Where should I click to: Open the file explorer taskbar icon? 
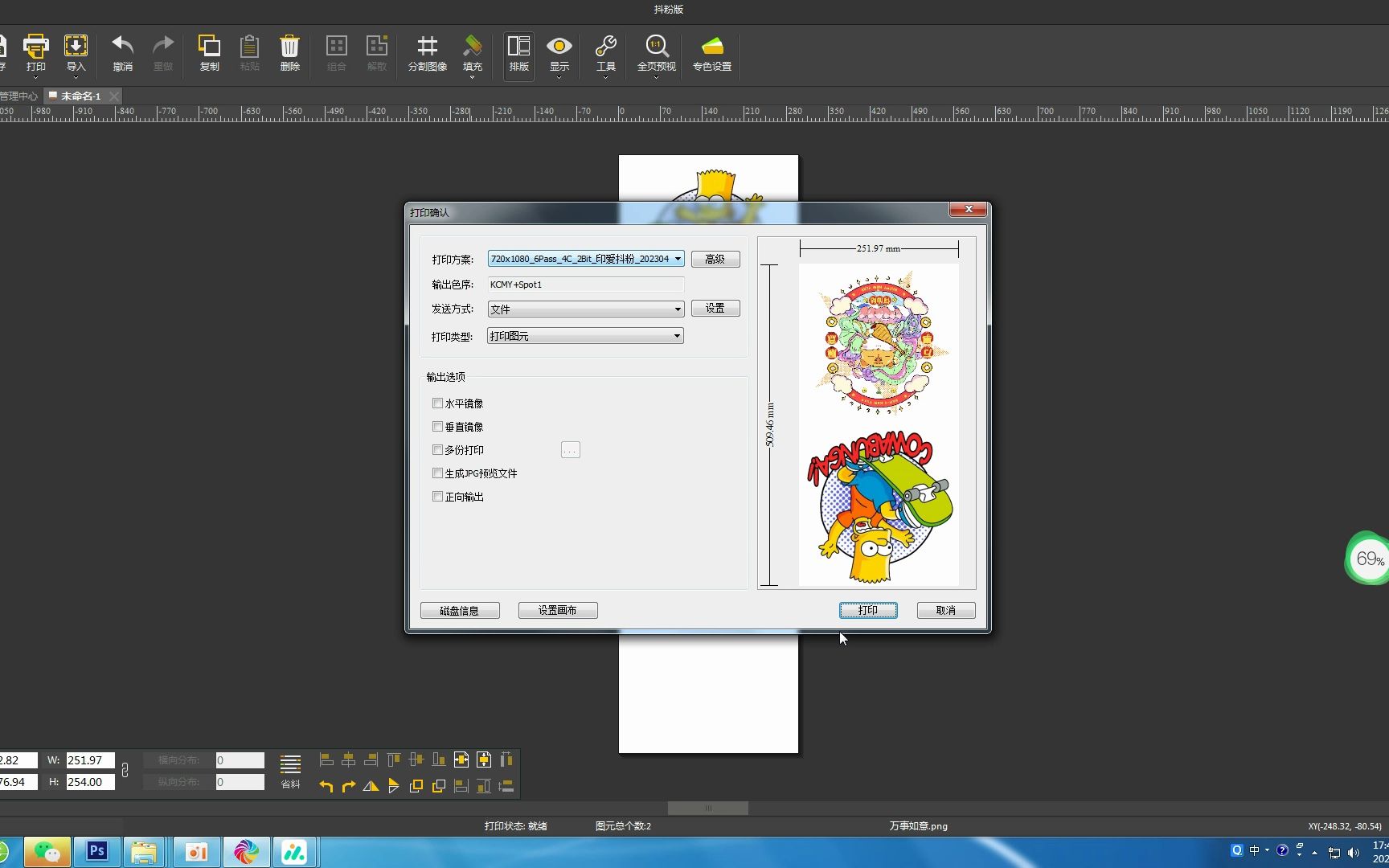145,852
